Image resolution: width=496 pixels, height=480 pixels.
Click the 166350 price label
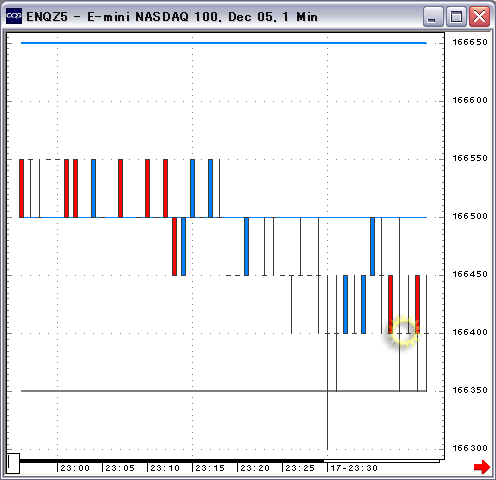(470, 390)
